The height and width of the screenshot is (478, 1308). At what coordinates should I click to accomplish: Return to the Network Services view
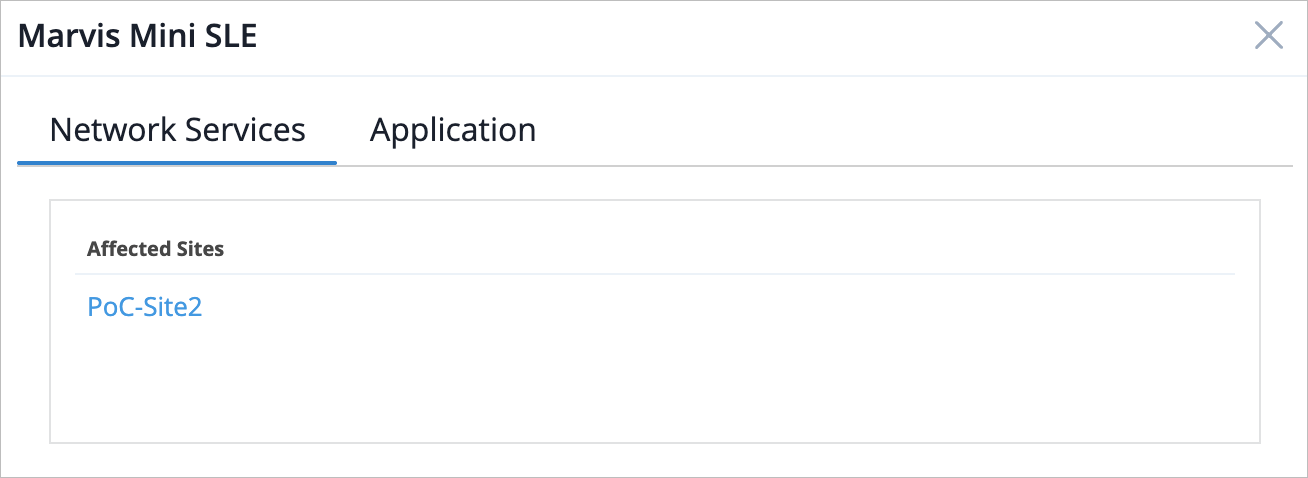coord(177,130)
